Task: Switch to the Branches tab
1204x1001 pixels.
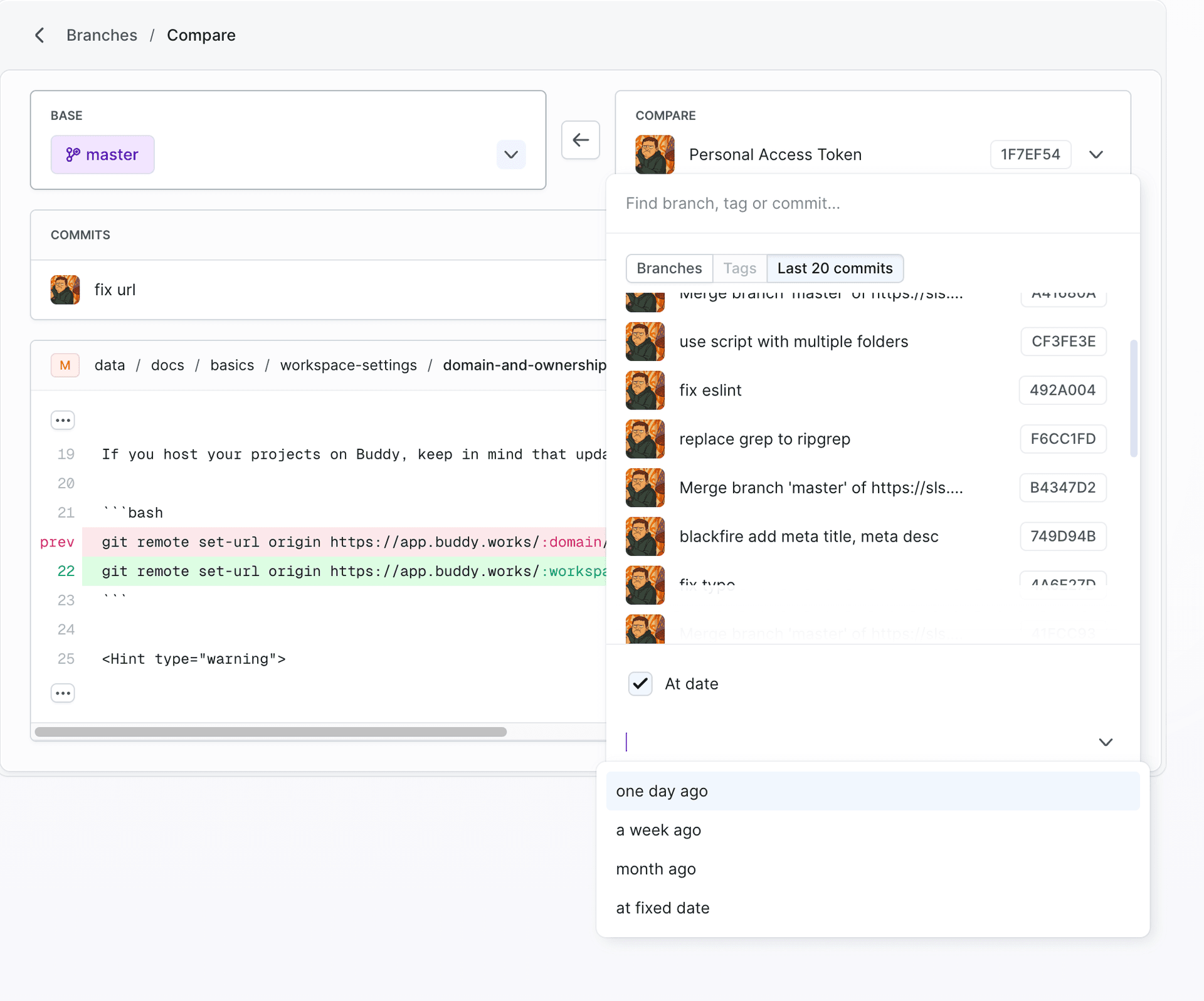Action: point(669,268)
